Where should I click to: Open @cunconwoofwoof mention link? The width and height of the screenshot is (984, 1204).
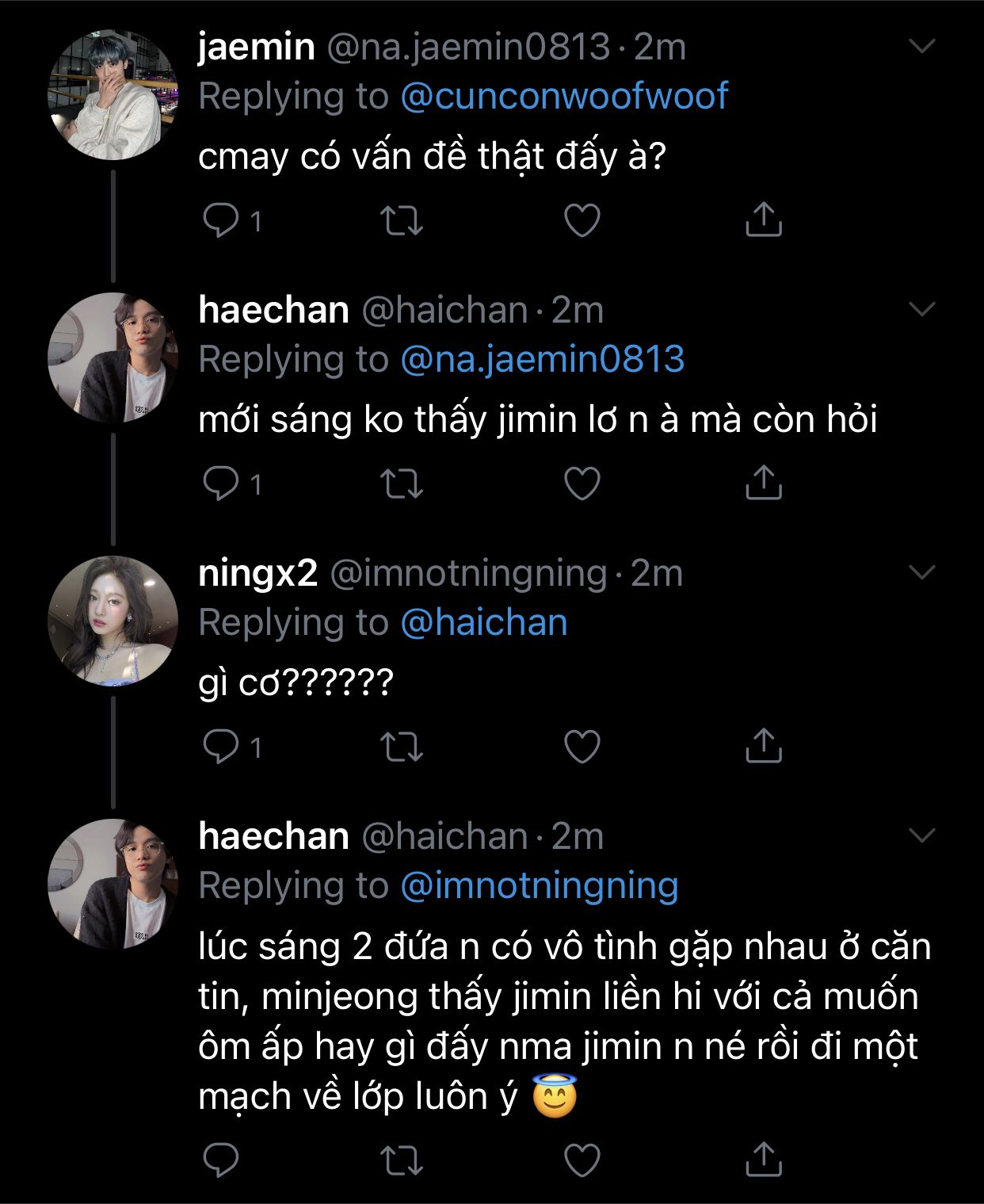click(564, 97)
